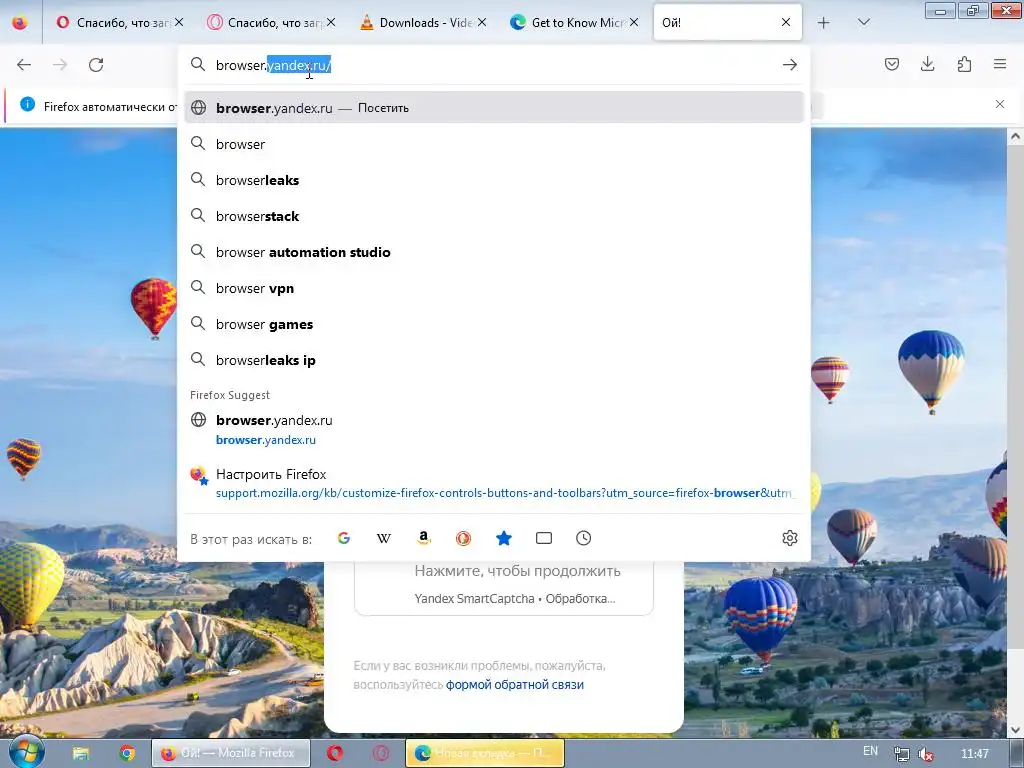Open the Downloads panel
The image size is (1024, 768).
point(927,64)
